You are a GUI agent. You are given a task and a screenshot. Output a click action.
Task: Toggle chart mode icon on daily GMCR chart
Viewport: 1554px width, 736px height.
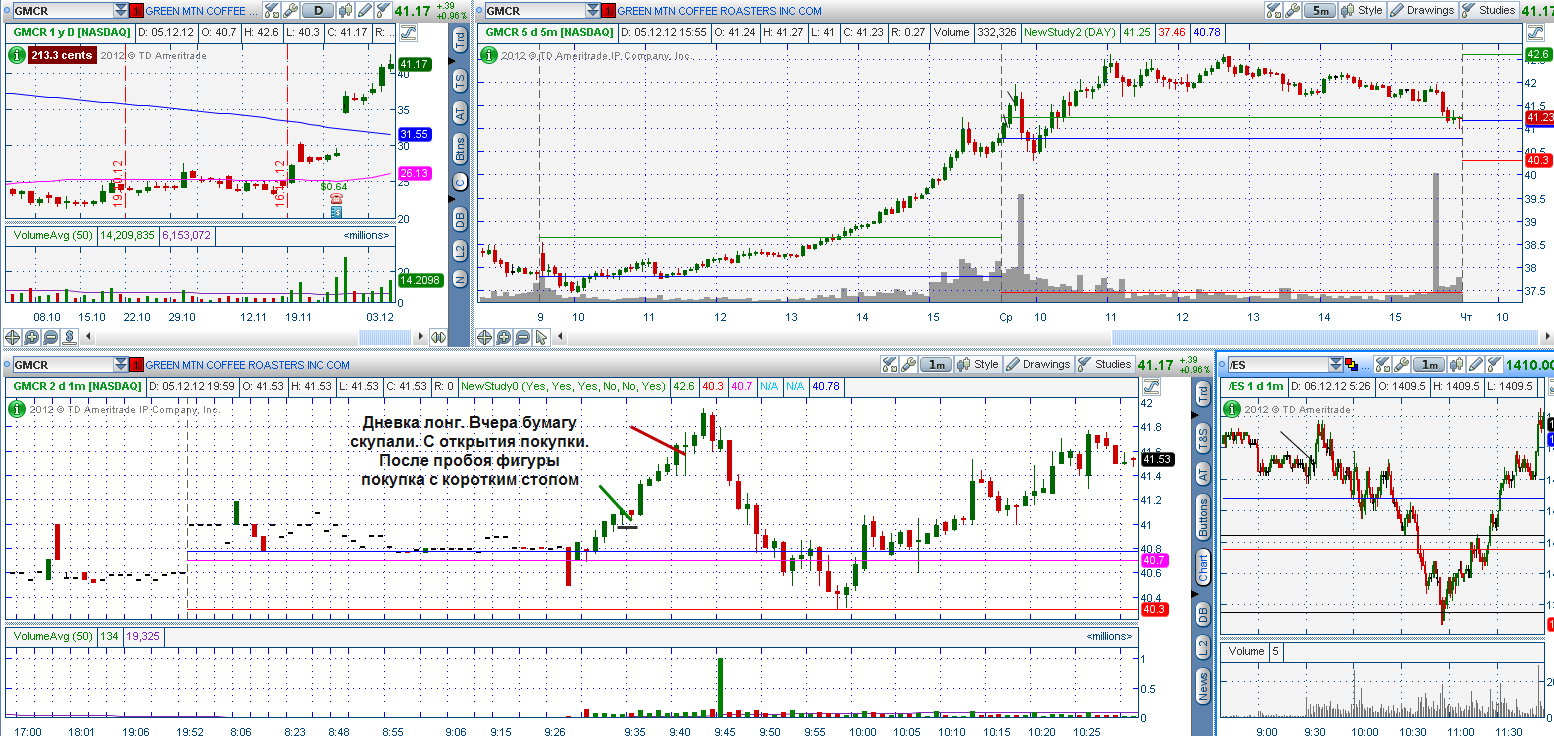(x=408, y=32)
